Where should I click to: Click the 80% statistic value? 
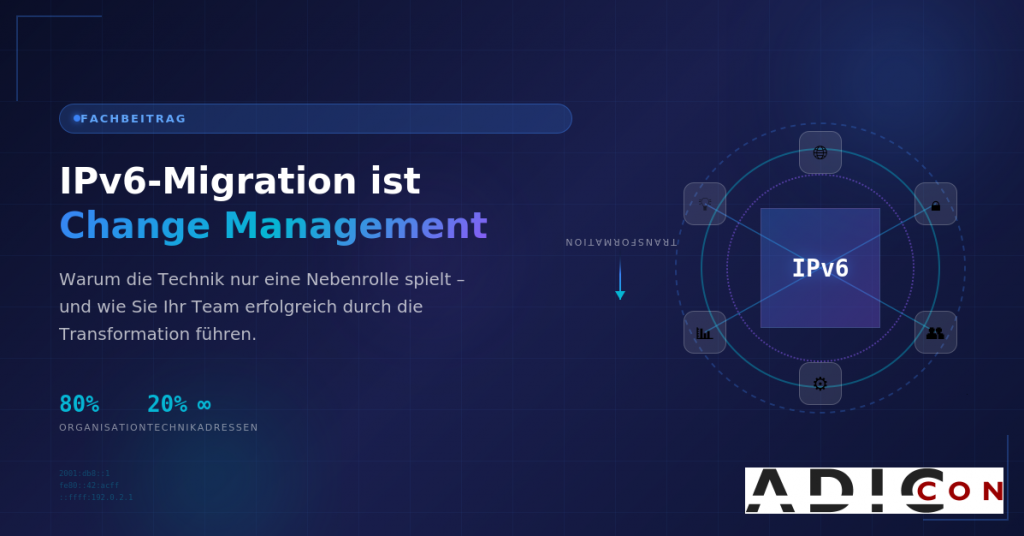pos(79,404)
